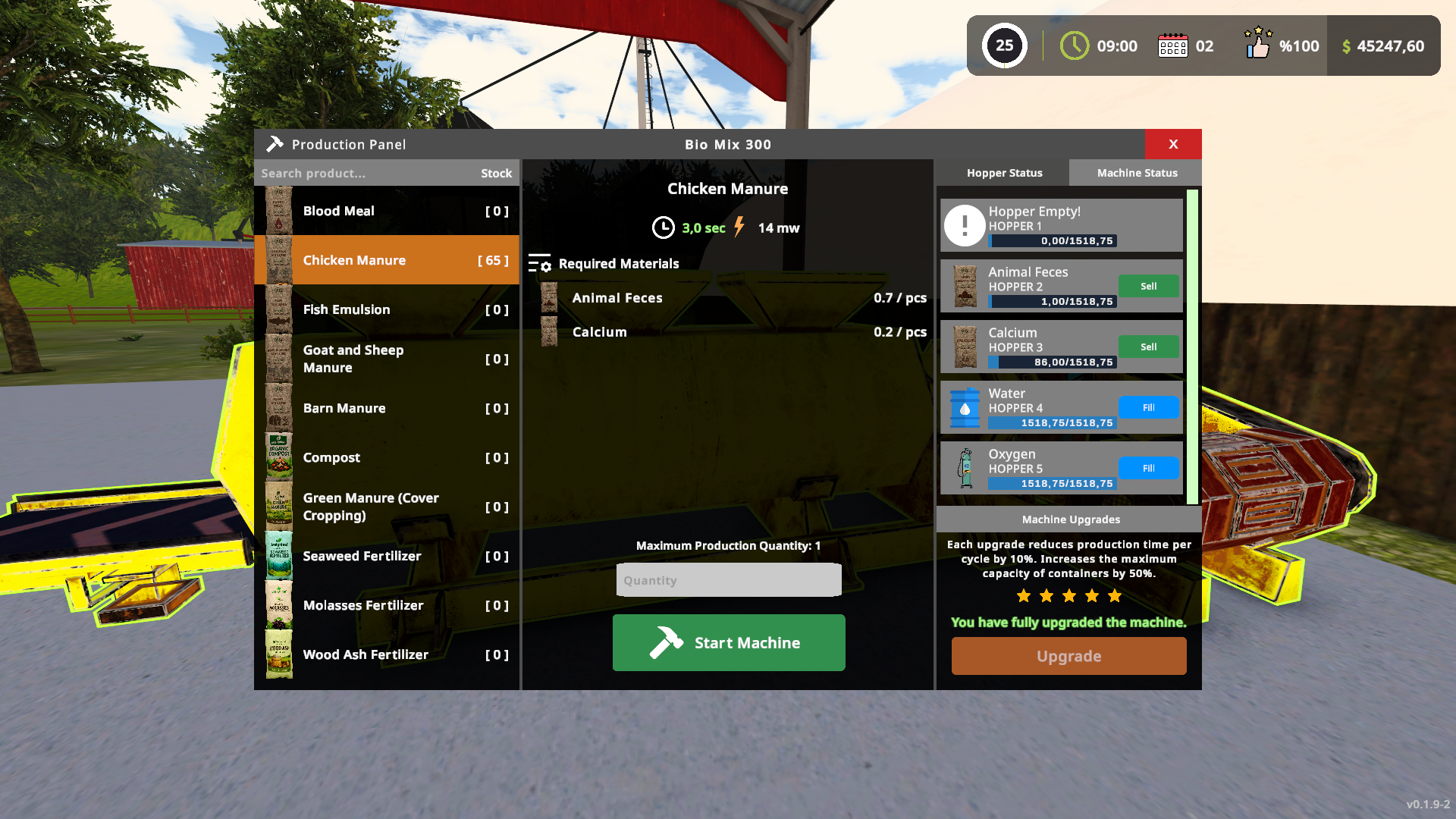This screenshot has width=1456, height=819.
Task: Fill the Water hopper
Action: (1148, 407)
